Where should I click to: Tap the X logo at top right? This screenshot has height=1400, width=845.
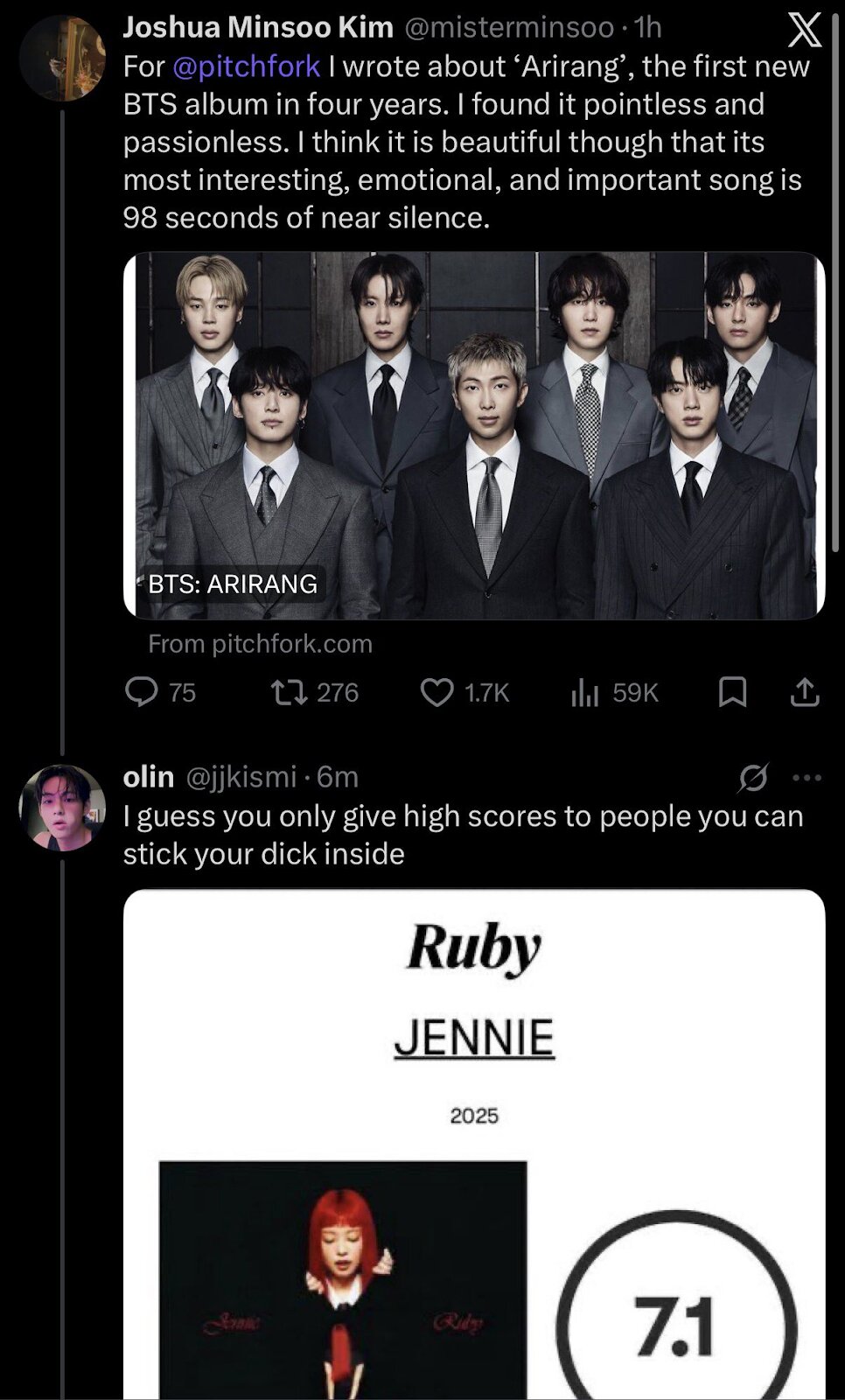[x=804, y=31]
